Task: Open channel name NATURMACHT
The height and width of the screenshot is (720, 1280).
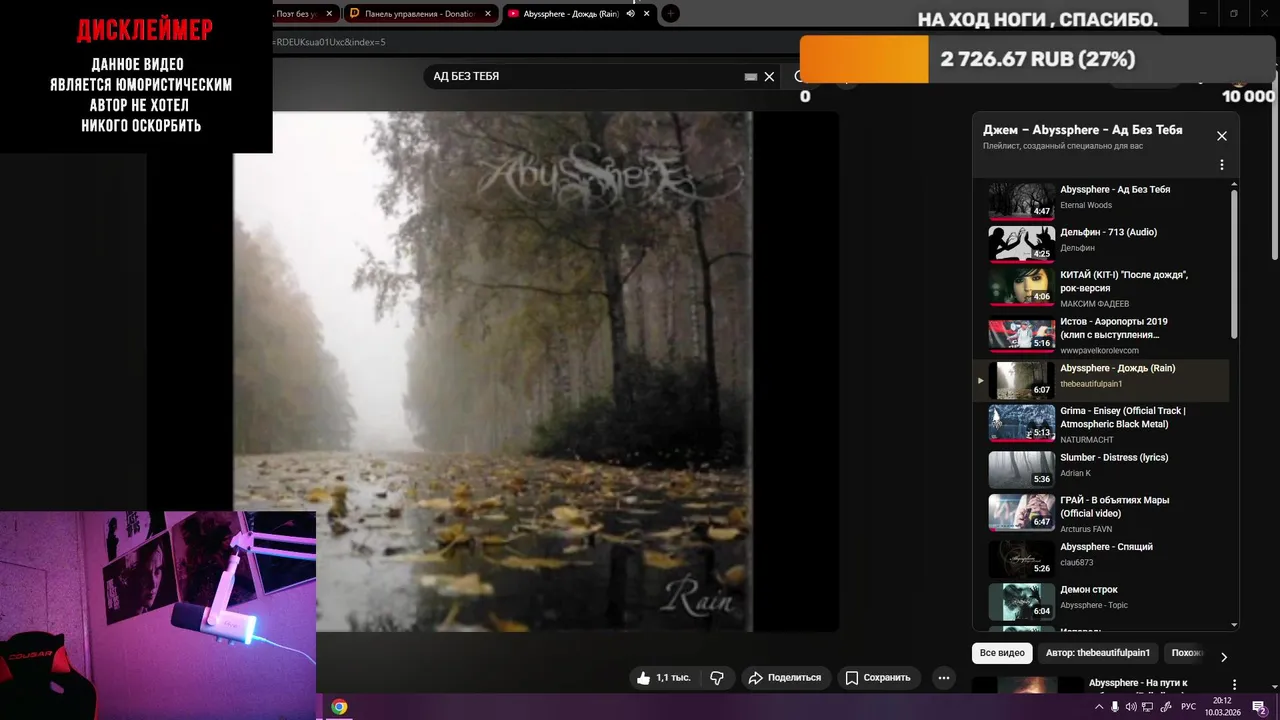Action: (1087, 440)
